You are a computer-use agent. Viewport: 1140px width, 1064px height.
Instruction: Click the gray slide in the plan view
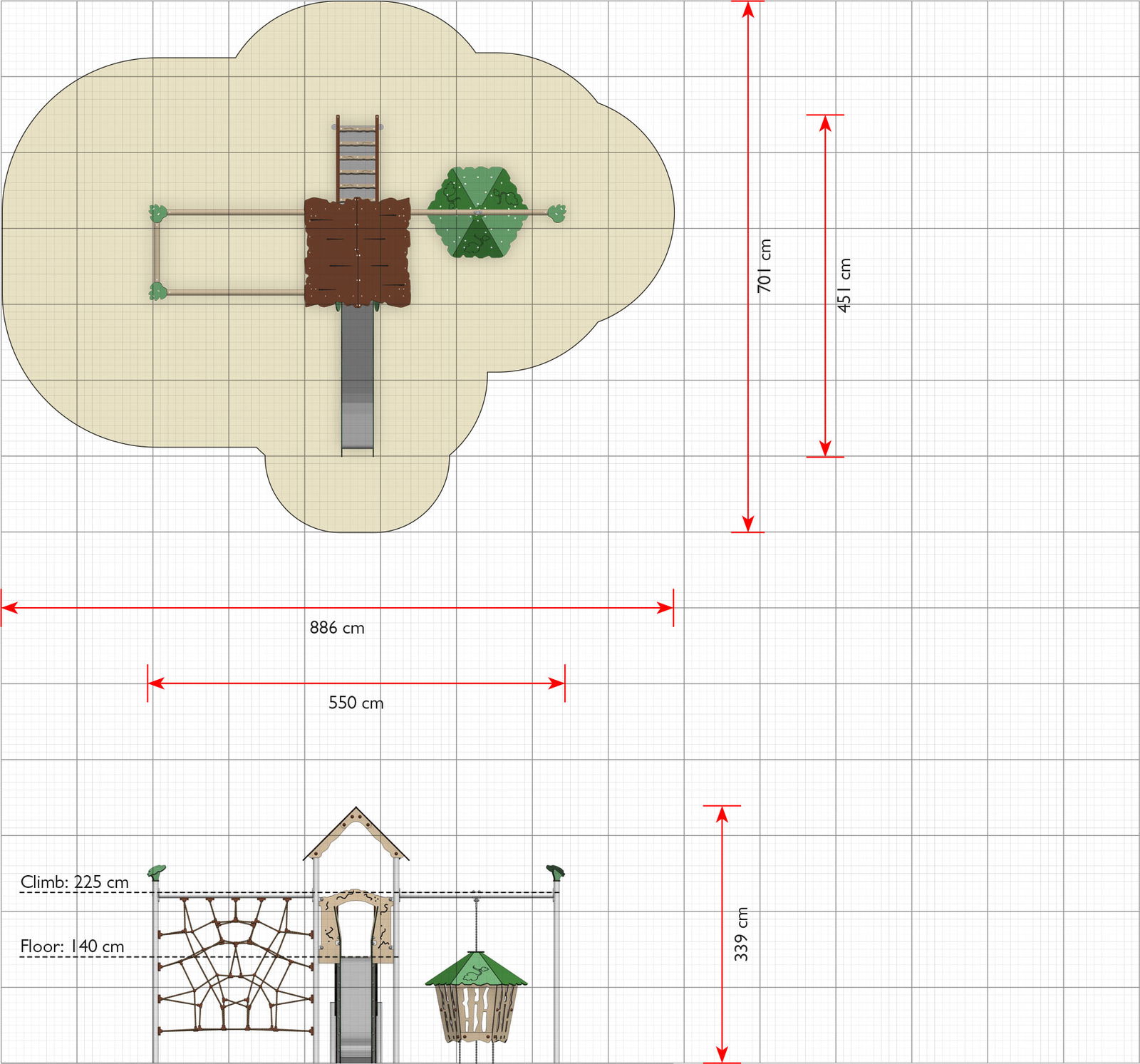[357, 378]
